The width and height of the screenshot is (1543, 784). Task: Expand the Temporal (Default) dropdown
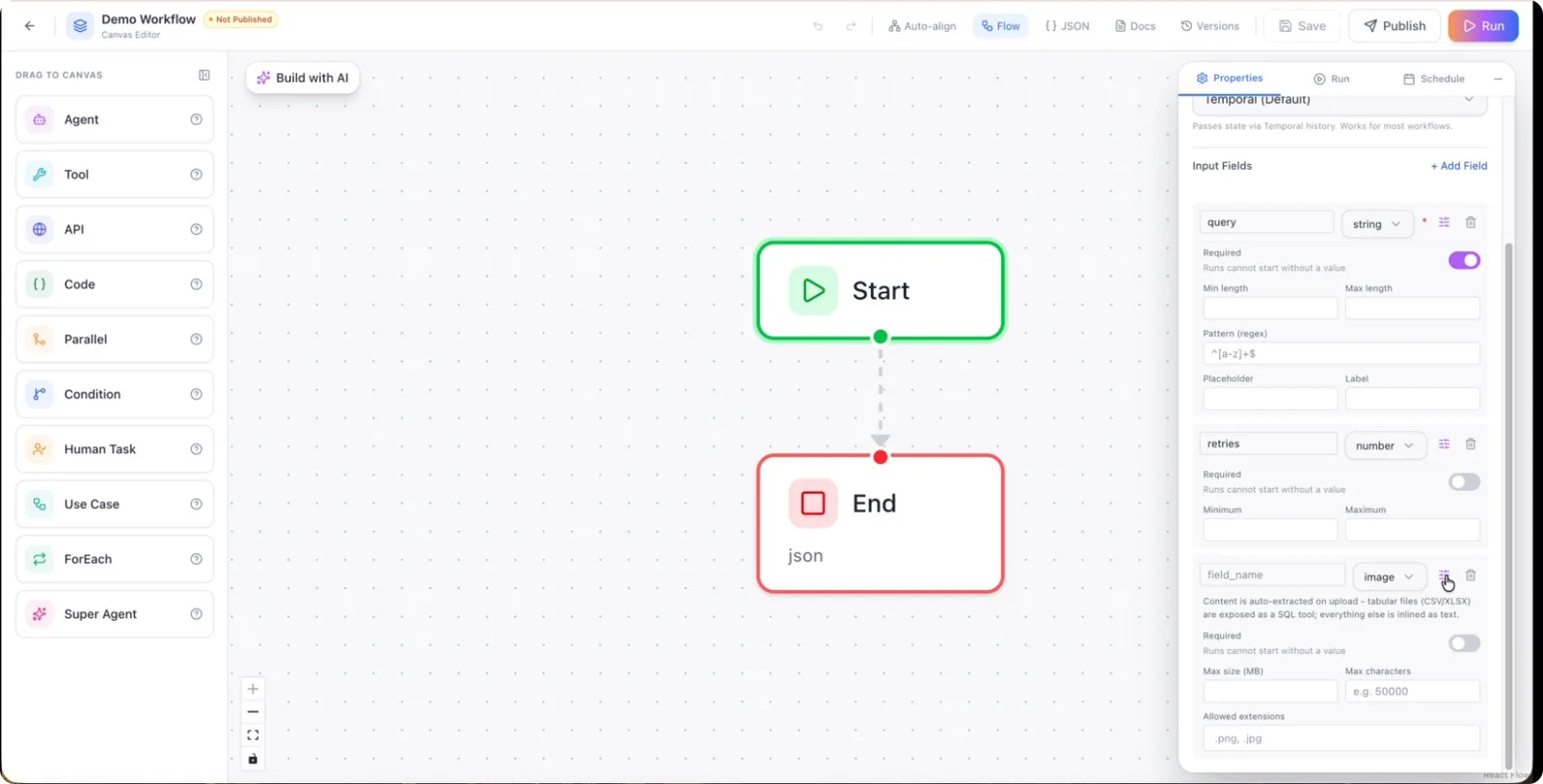1340,100
